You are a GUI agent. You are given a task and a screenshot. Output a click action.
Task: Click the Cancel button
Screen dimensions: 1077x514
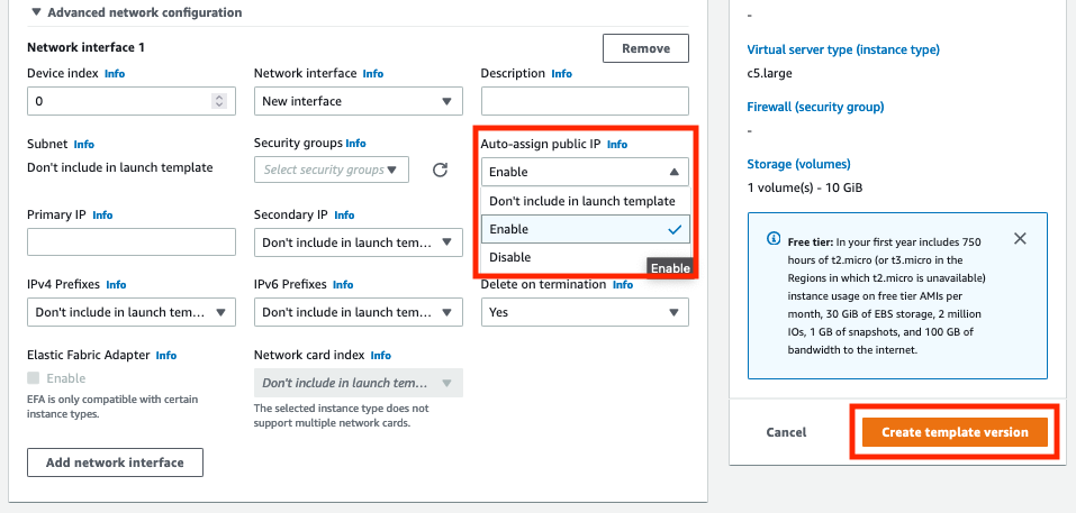(x=786, y=432)
